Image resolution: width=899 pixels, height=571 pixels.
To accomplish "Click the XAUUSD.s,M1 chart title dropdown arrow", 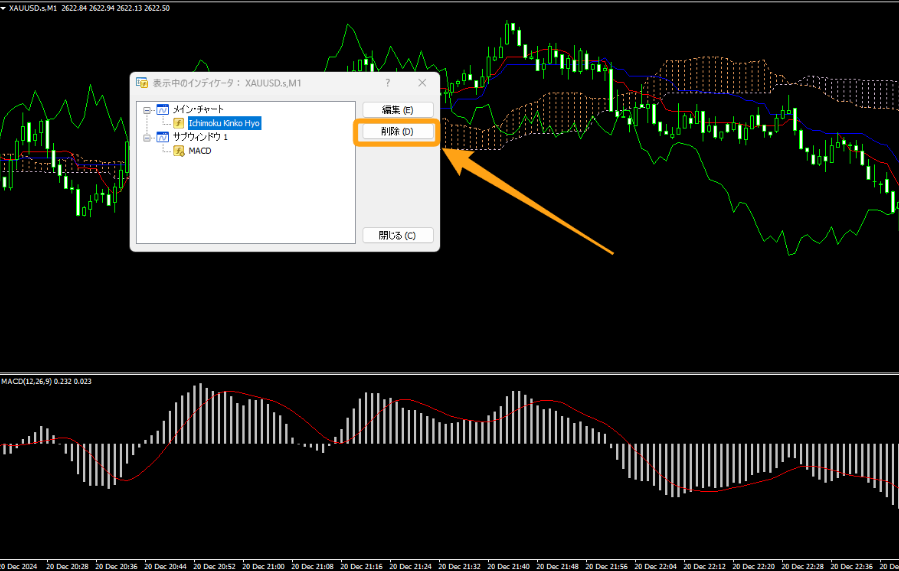I will click(3, 8).
